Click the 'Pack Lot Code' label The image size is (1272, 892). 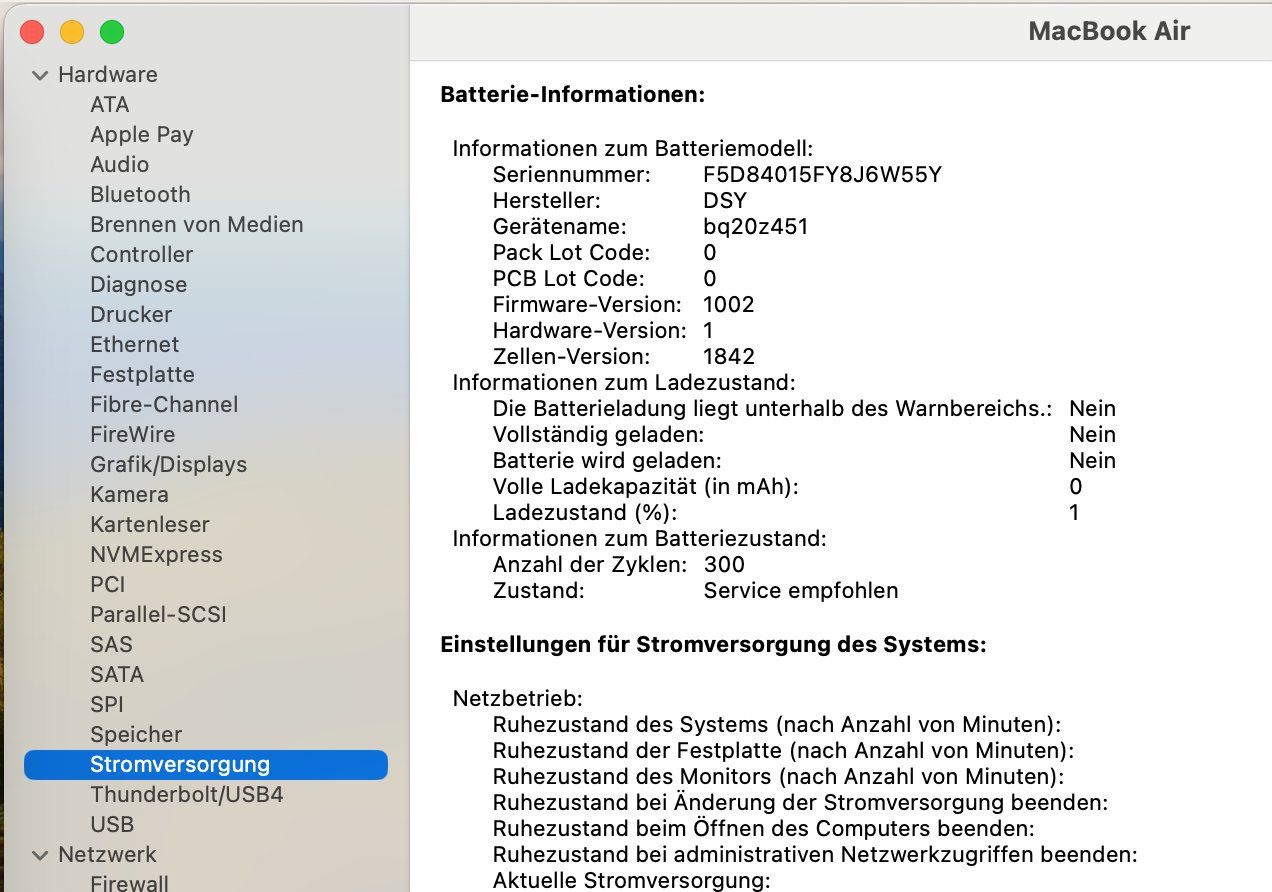[x=571, y=253]
